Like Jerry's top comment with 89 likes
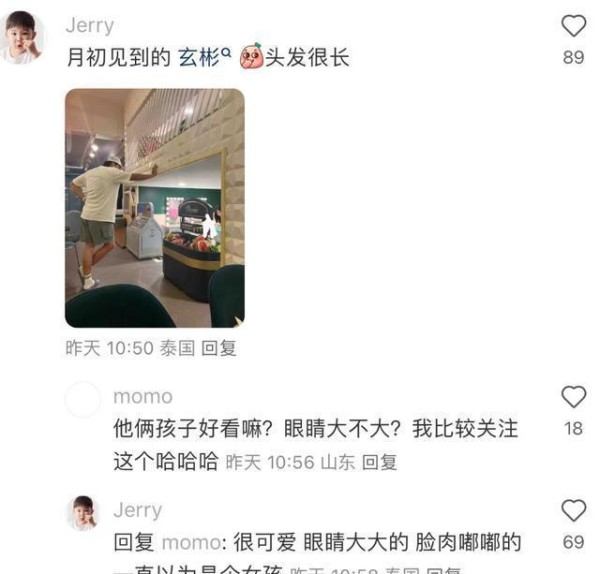600x574 pixels. (x=574, y=26)
